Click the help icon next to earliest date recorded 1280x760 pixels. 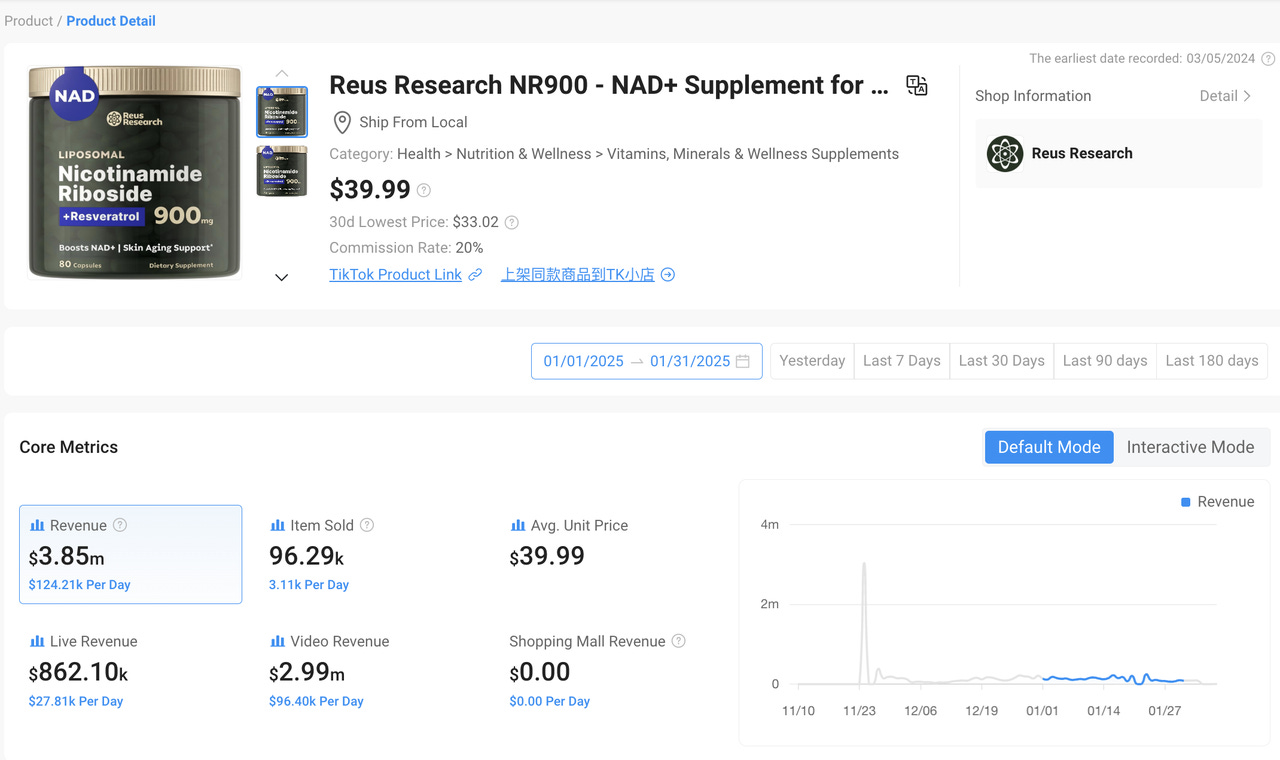click(x=1268, y=58)
